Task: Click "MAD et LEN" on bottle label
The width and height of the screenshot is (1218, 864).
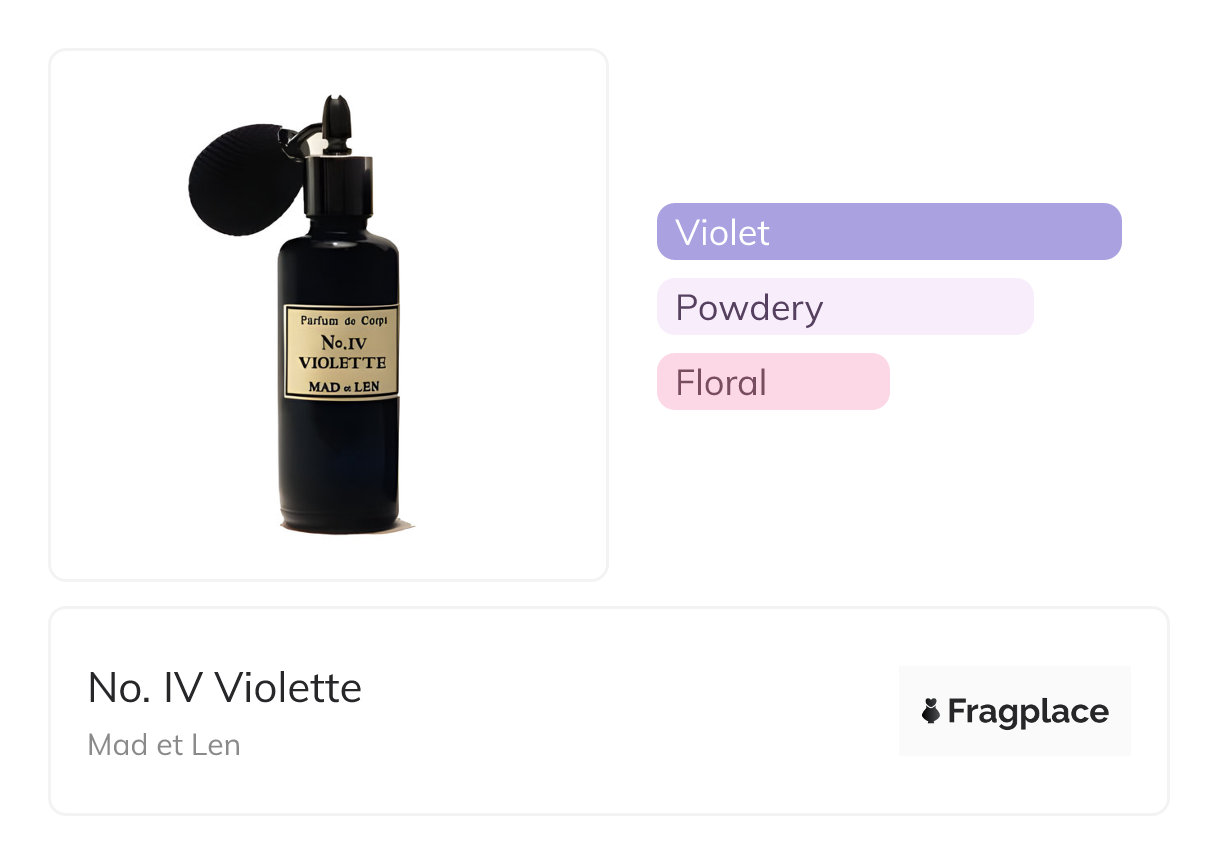Action: click(x=342, y=386)
